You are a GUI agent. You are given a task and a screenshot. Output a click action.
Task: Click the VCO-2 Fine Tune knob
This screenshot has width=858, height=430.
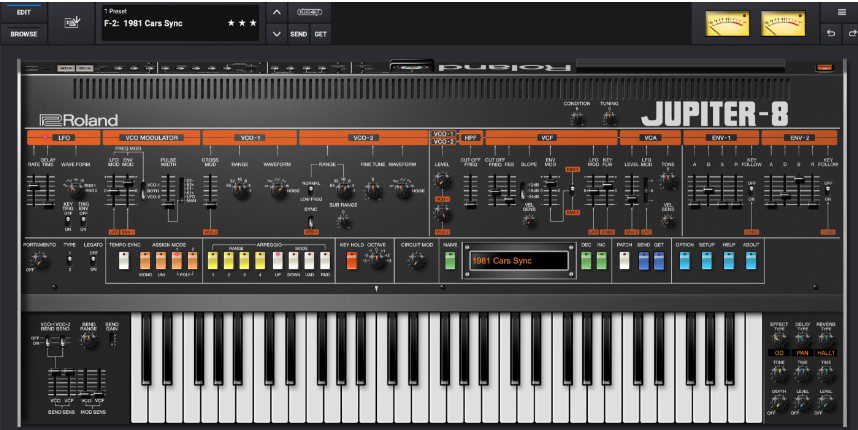[373, 190]
